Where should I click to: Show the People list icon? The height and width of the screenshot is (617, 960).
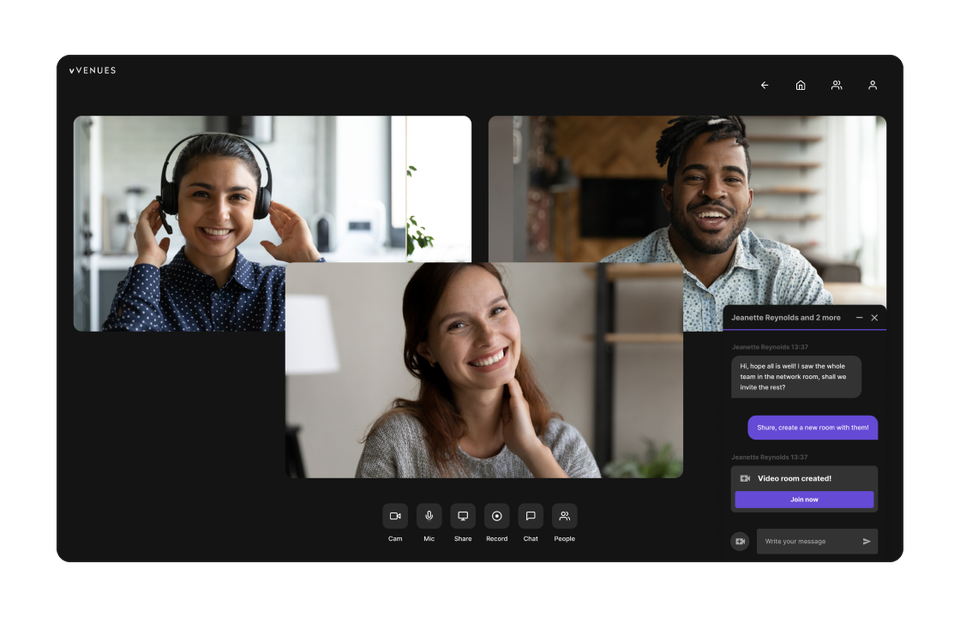pos(564,516)
